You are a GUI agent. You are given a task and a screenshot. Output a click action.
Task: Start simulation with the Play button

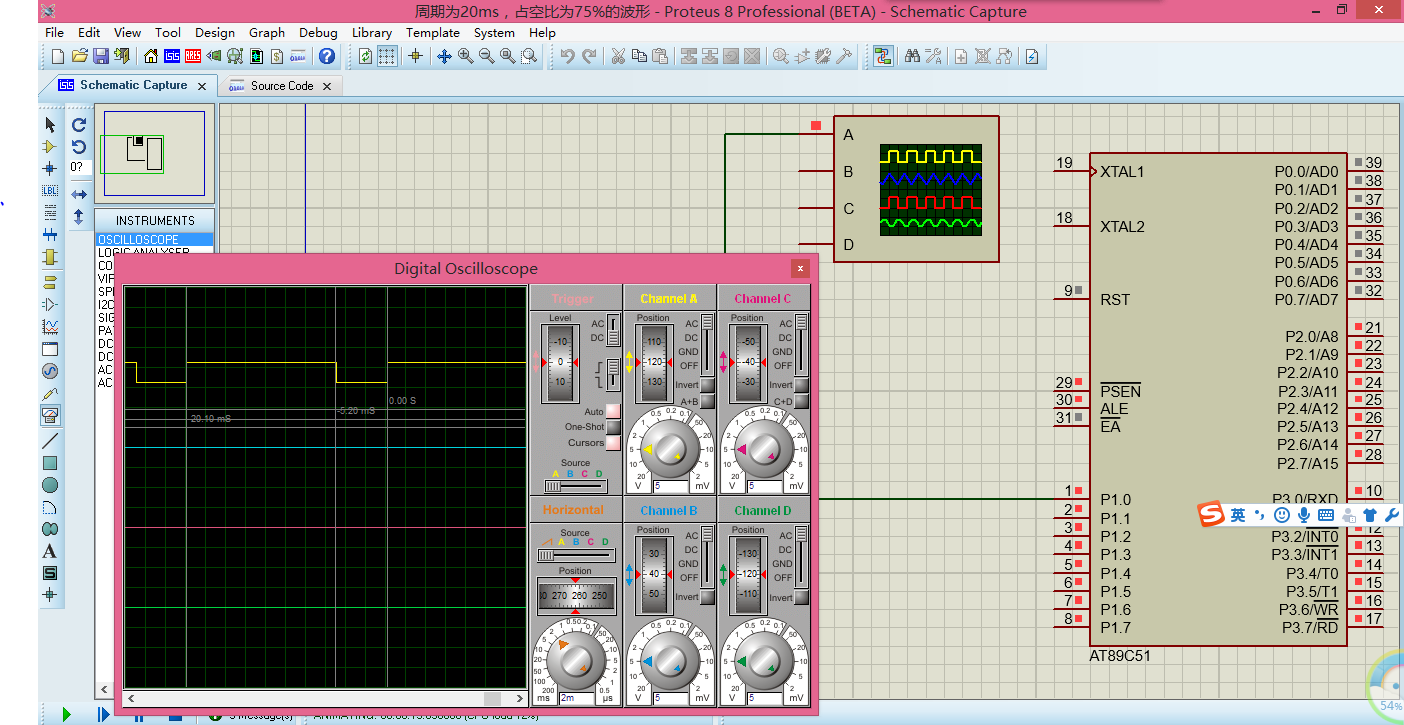[x=67, y=715]
